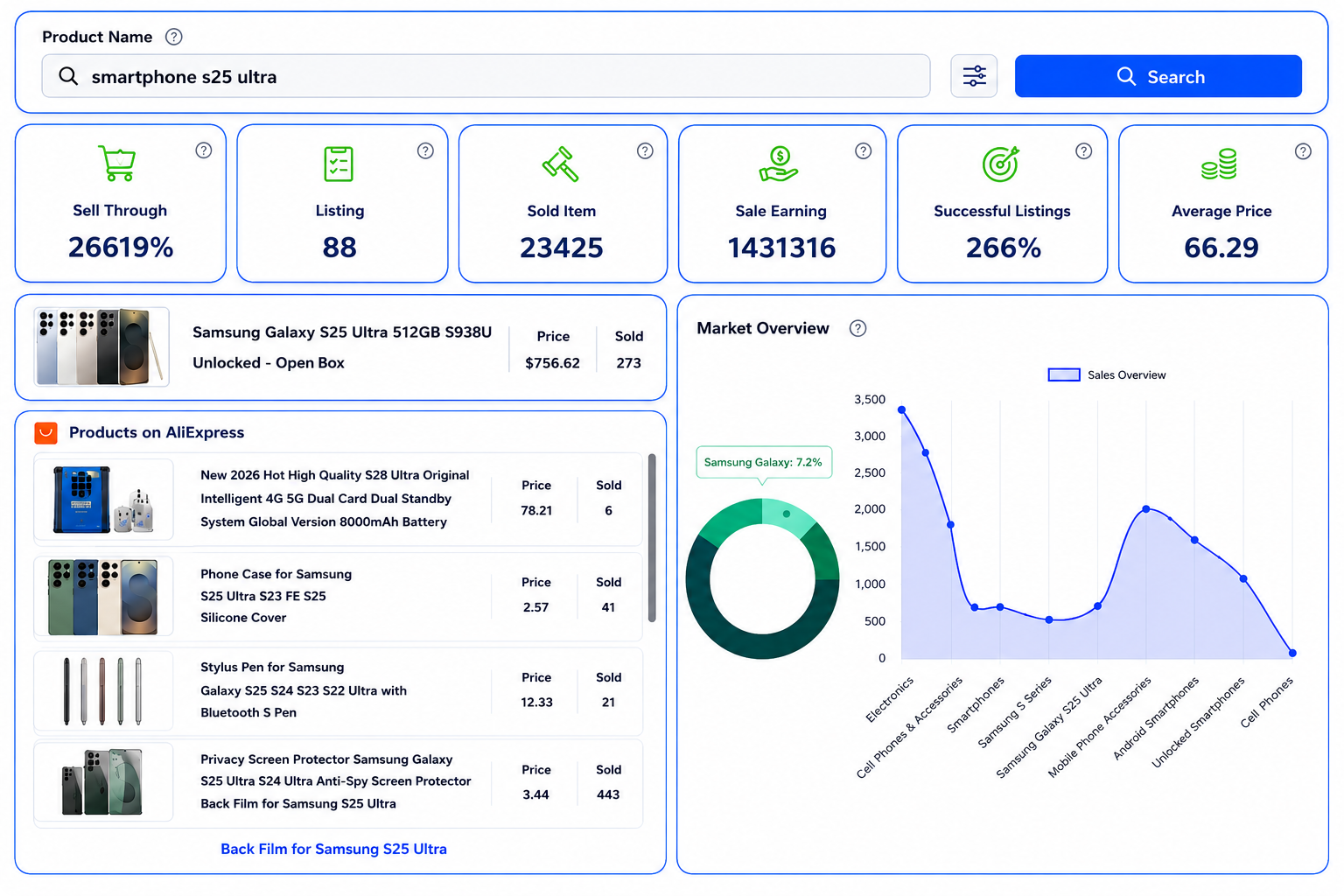
Task: Click the $756.62 price value
Action: tap(552, 363)
